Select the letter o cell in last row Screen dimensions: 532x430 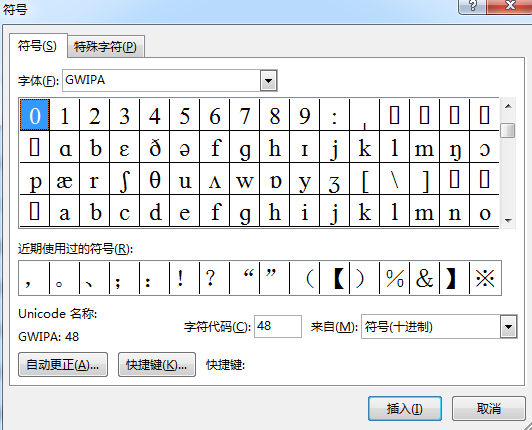pos(484,211)
